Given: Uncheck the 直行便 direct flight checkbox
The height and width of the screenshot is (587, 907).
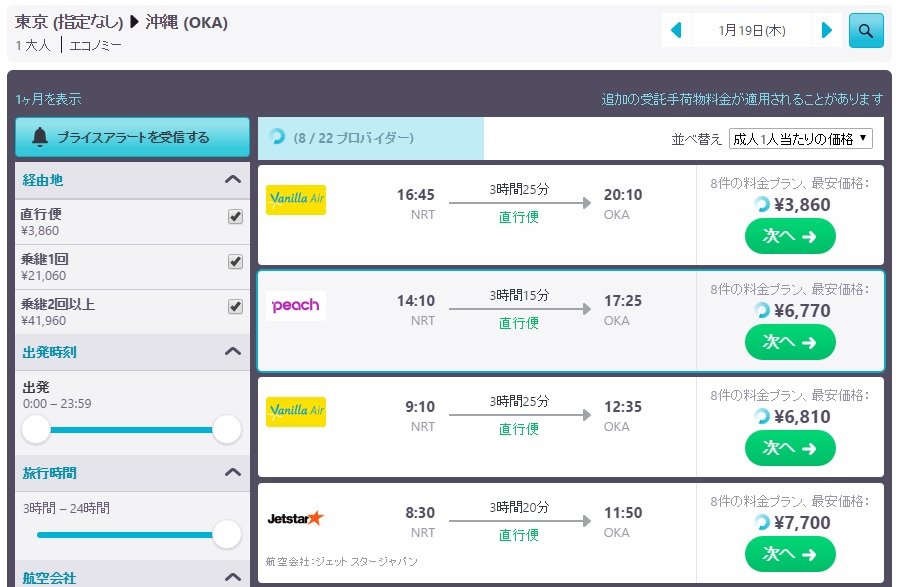Looking at the screenshot, I should pyautogui.click(x=235, y=216).
